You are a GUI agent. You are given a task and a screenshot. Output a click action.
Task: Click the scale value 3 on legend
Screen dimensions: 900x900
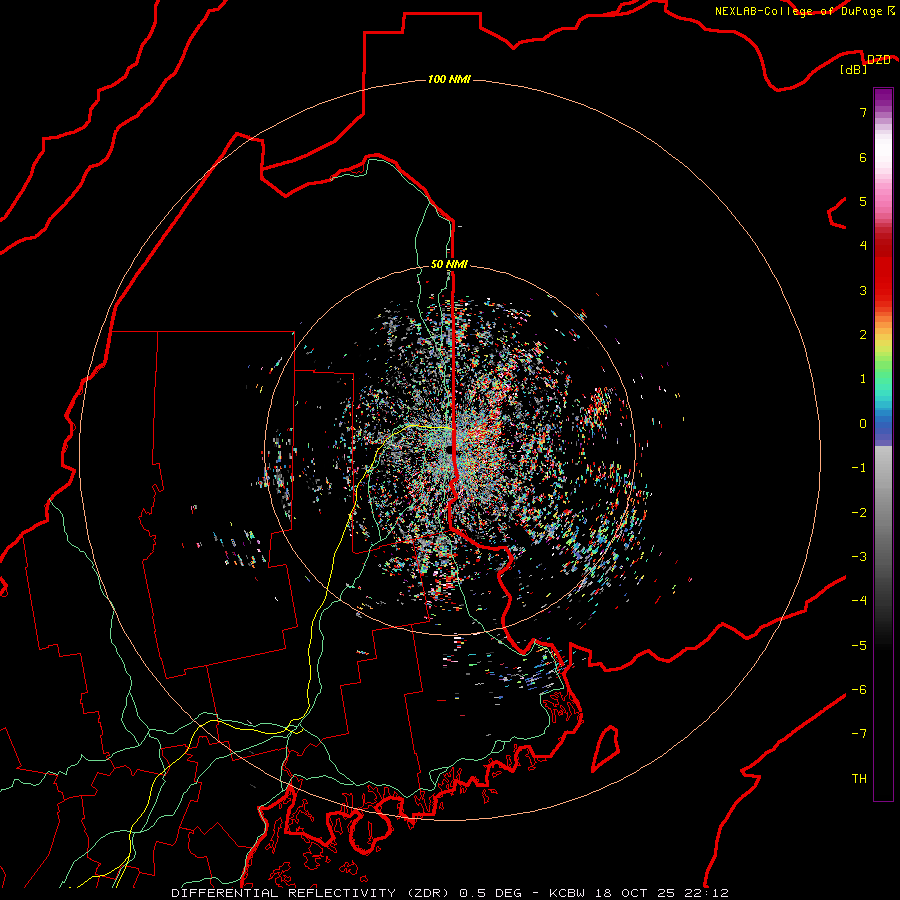(863, 290)
